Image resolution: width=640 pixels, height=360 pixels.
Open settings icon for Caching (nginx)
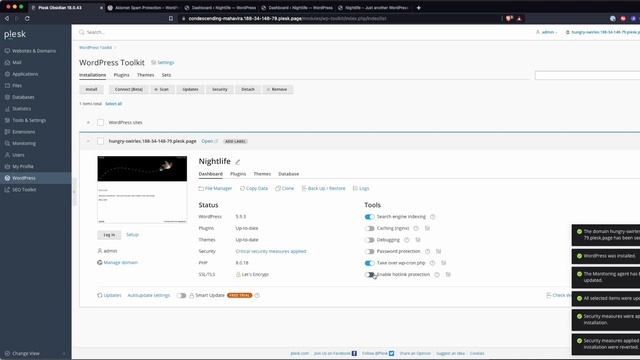(x=427, y=228)
